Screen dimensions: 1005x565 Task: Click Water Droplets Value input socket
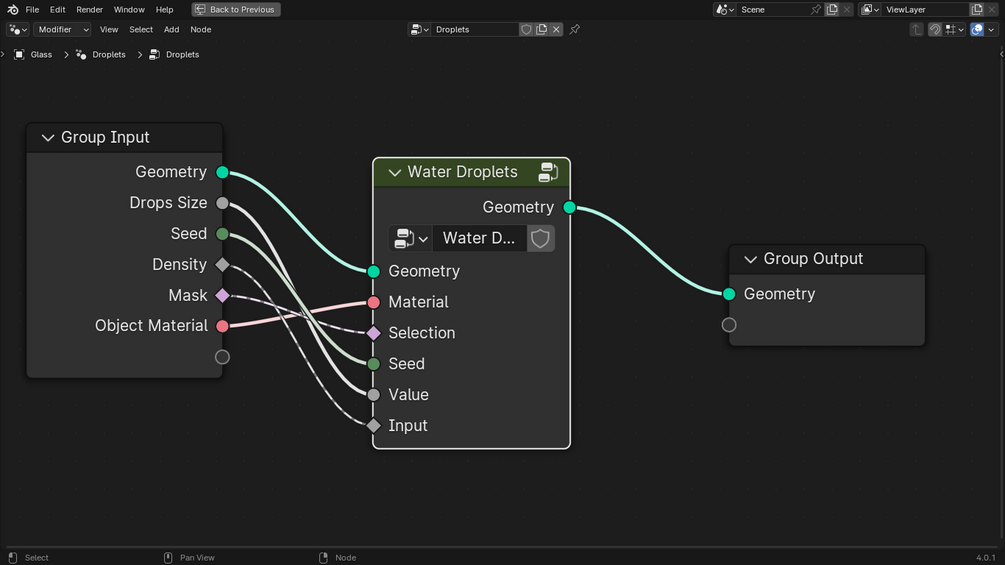(374, 395)
